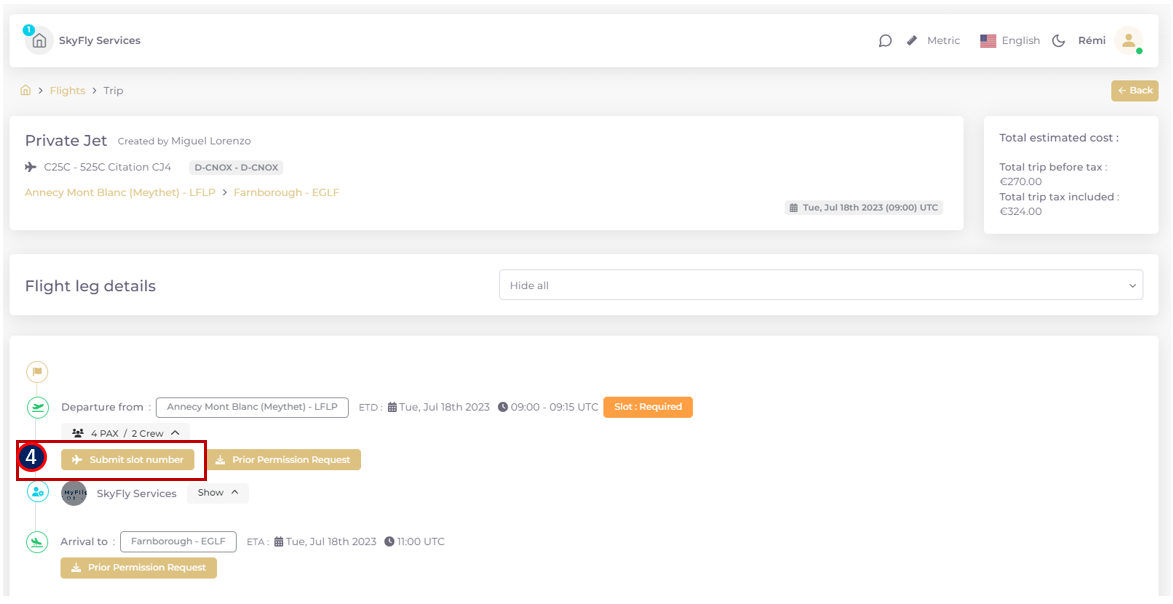Click the departure plane timeline icon
The width and height of the screenshot is (1173, 604).
tap(37, 407)
